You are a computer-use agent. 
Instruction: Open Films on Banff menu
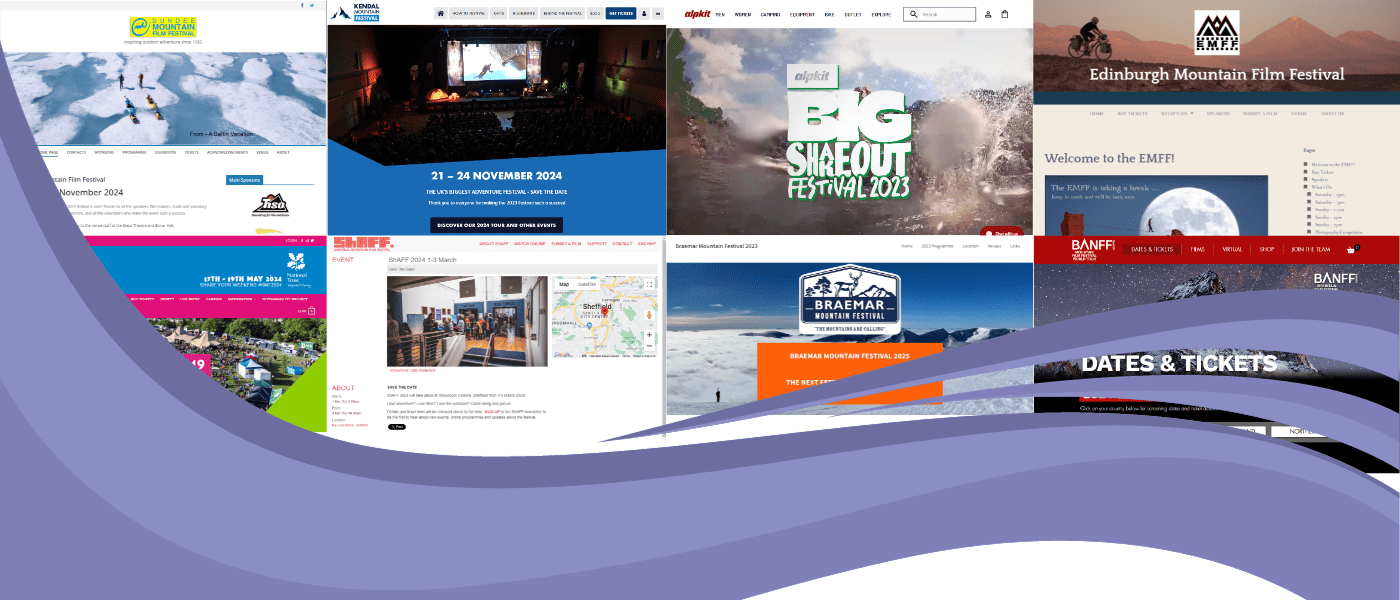(1197, 249)
